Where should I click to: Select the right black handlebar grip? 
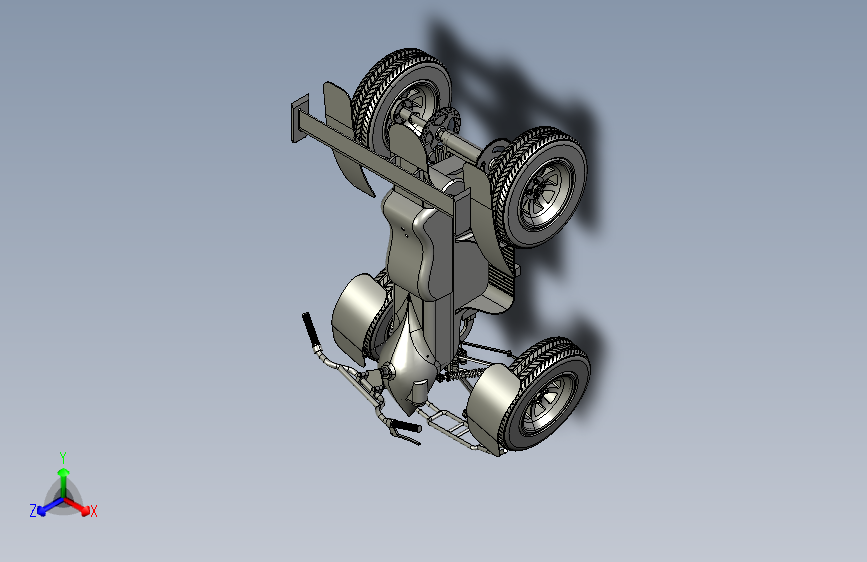click(406, 427)
